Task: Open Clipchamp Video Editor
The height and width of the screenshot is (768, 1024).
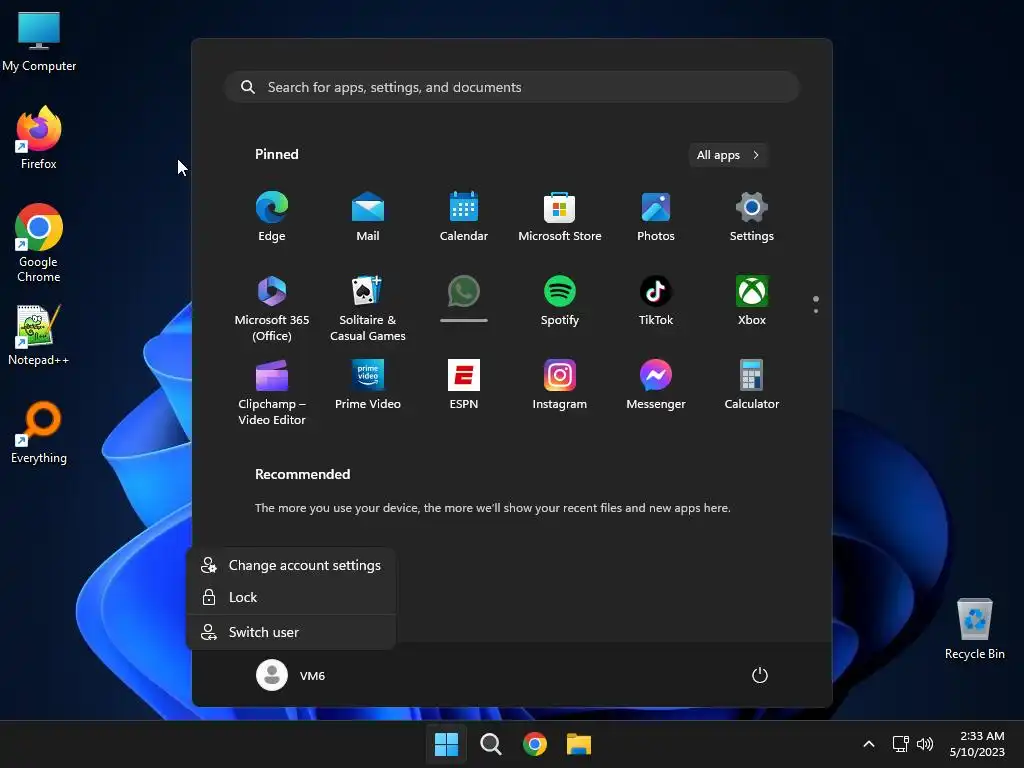Action: (x=272, y=392)
